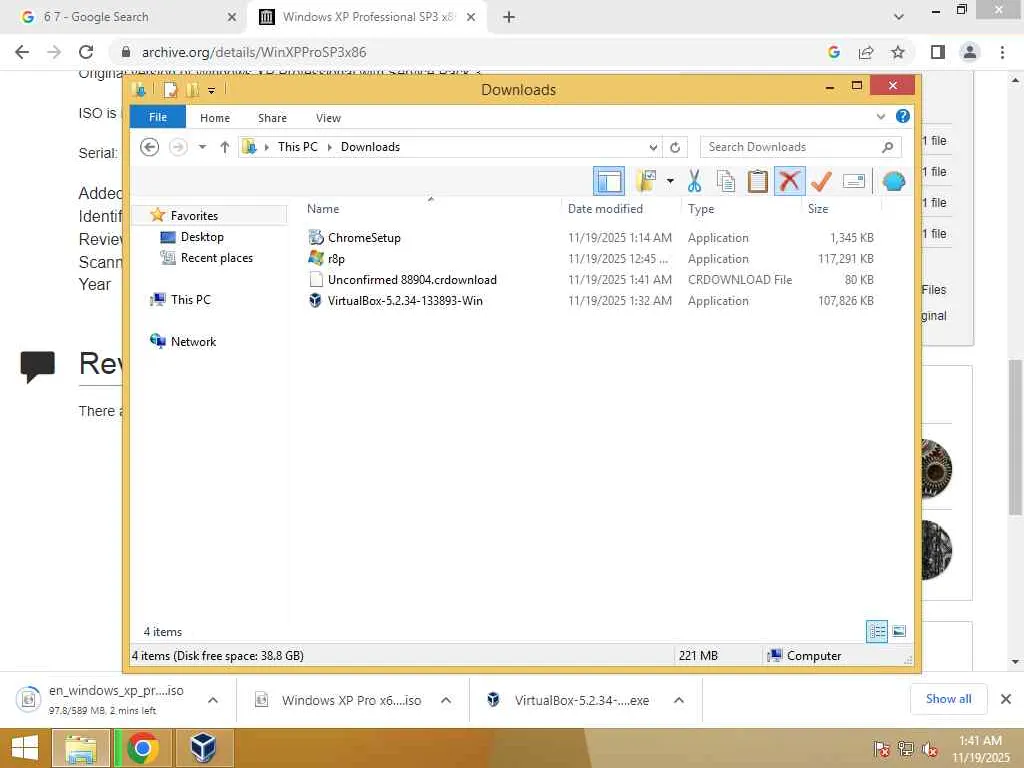Sort files by Date modified column
Viewport: 1024px width, 768px height.
(605, 209)
